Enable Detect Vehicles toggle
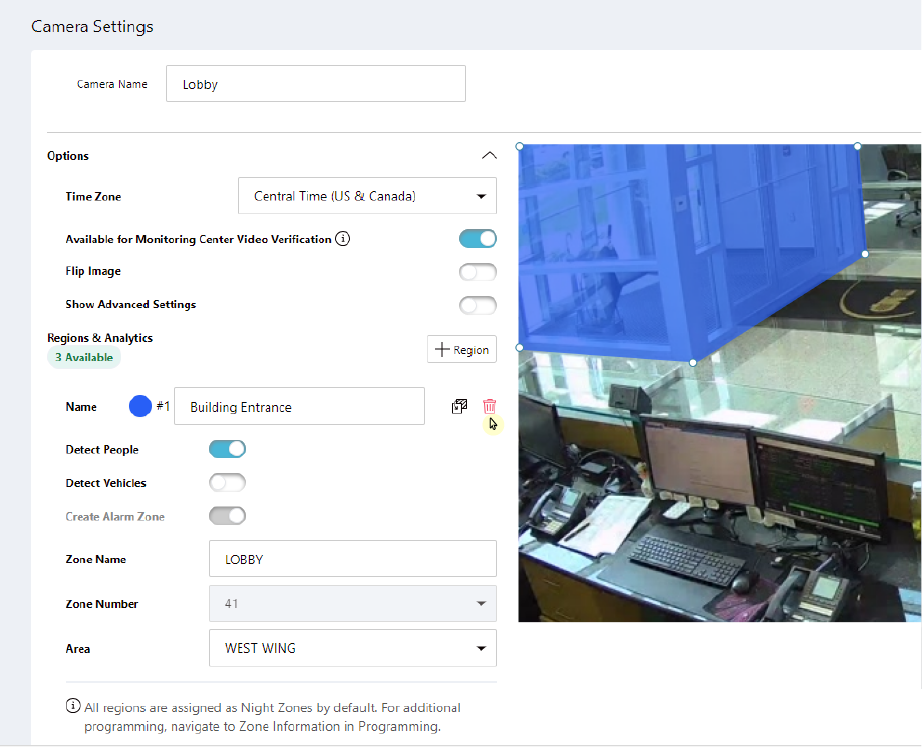The width and height of the screenshot is (922, 747). (x=227, y=483)
